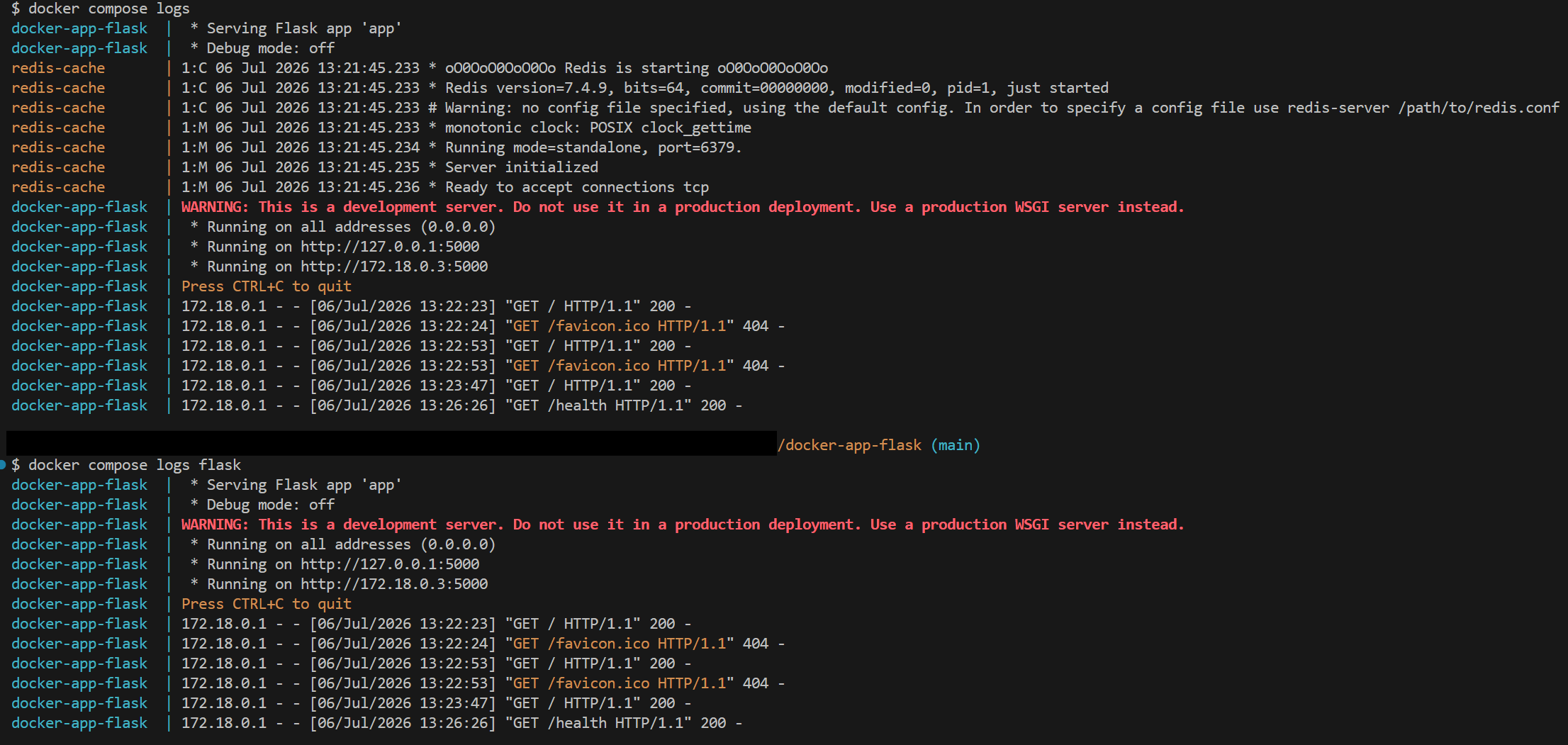This screenshot has width=1568, height=745.
Task: Click the red WARNING line above the redacted bar
Action: tap(683, 207)
